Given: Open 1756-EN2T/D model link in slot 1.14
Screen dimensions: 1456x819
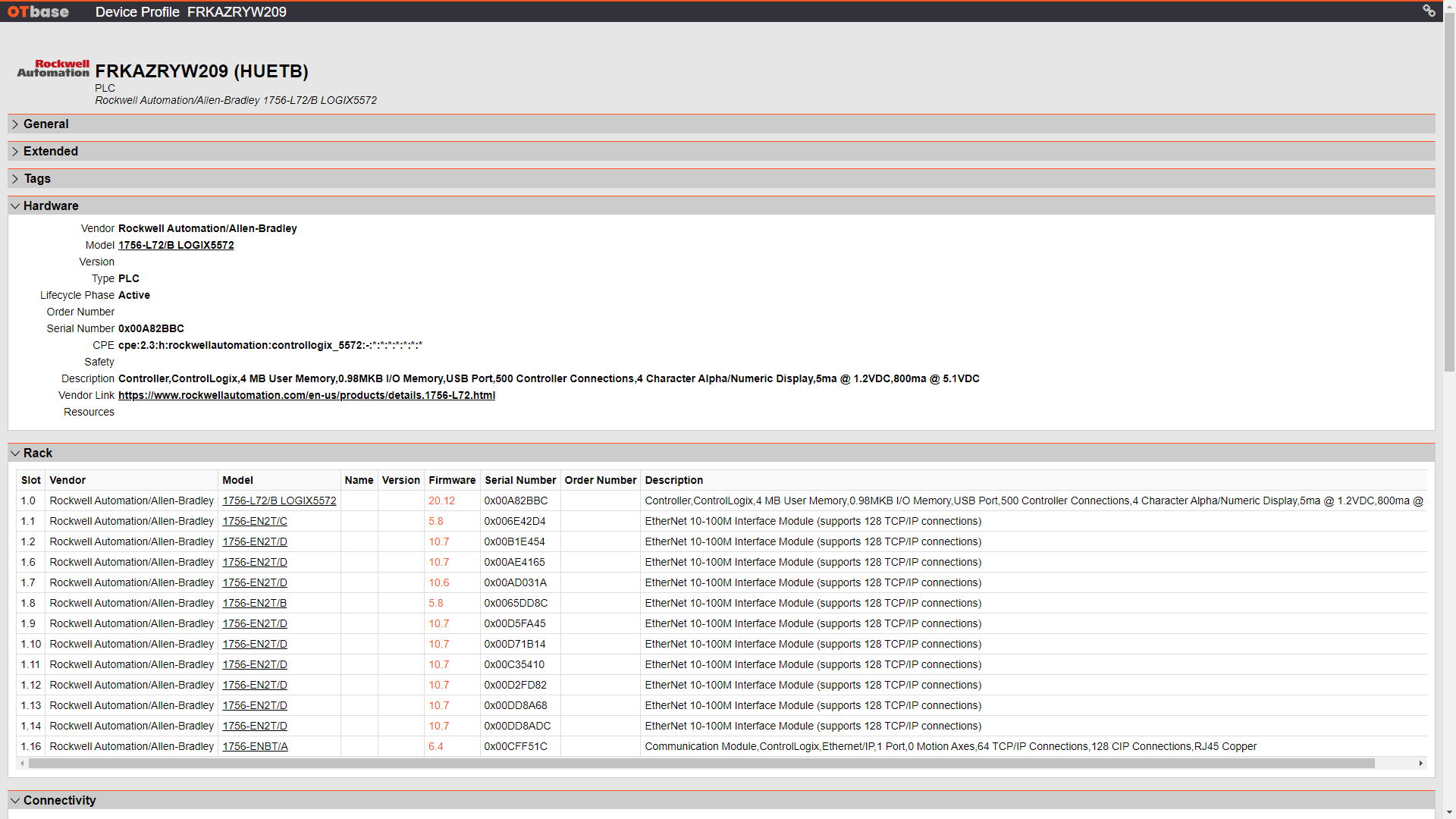Looking at the screenshot, I should (255, 726).
